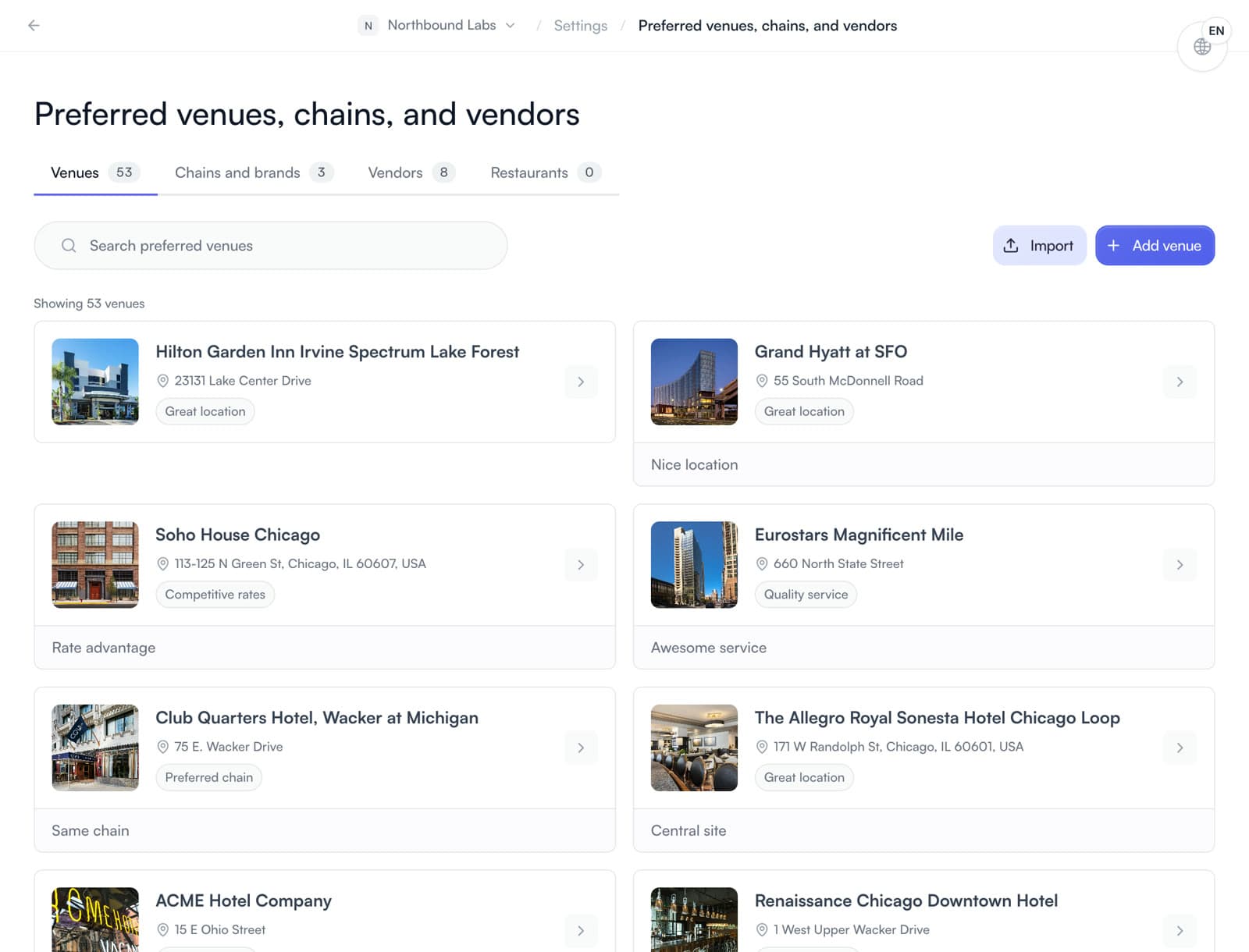Click the back arrow icon

(34, 25)
